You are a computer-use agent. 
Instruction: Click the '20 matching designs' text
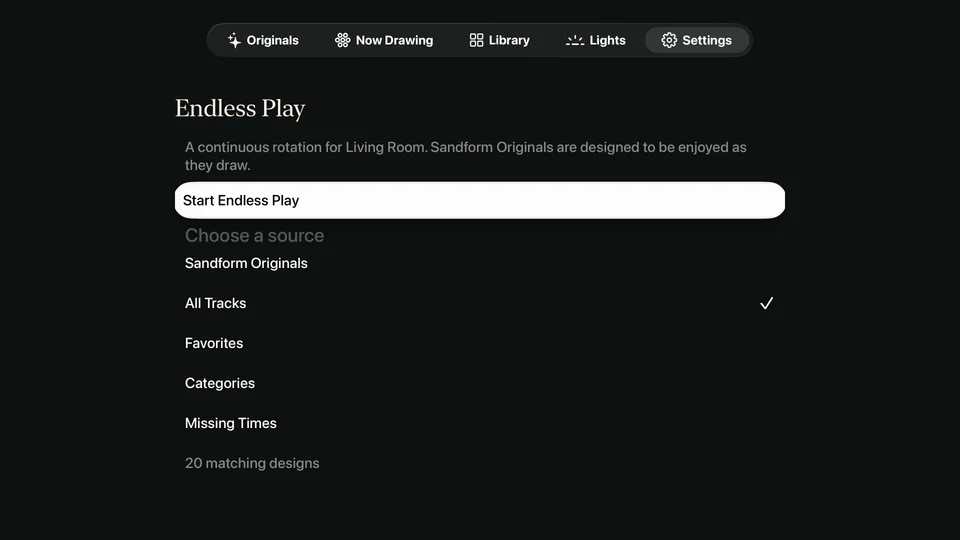pos(252,463)
